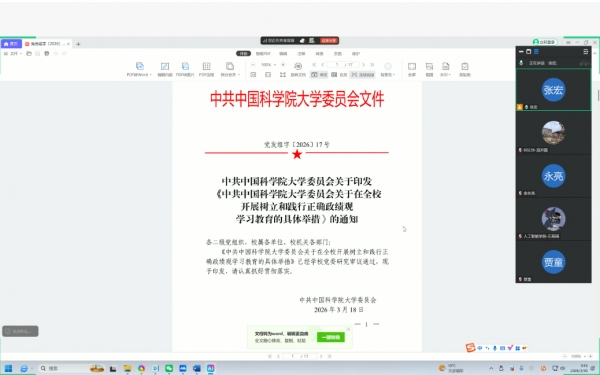
Task: Zoom out with the minus icon in toolbar
Action: click(253, 65)
